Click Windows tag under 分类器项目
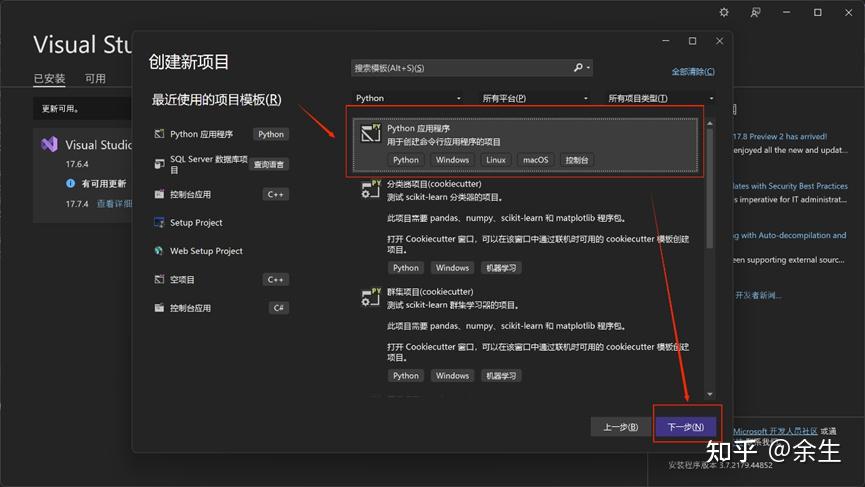Viewport: 865px width, 487px height. click(x=452, y=267)
